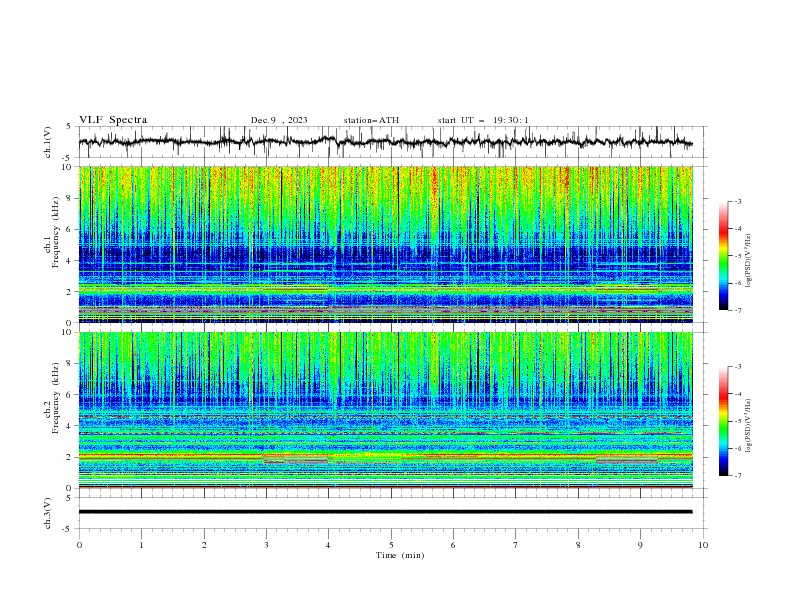The height and width of the screenshot is (612, 792).
Task: Click the ch.2 frequency axis "6" tick label
Action: (70, 394)
